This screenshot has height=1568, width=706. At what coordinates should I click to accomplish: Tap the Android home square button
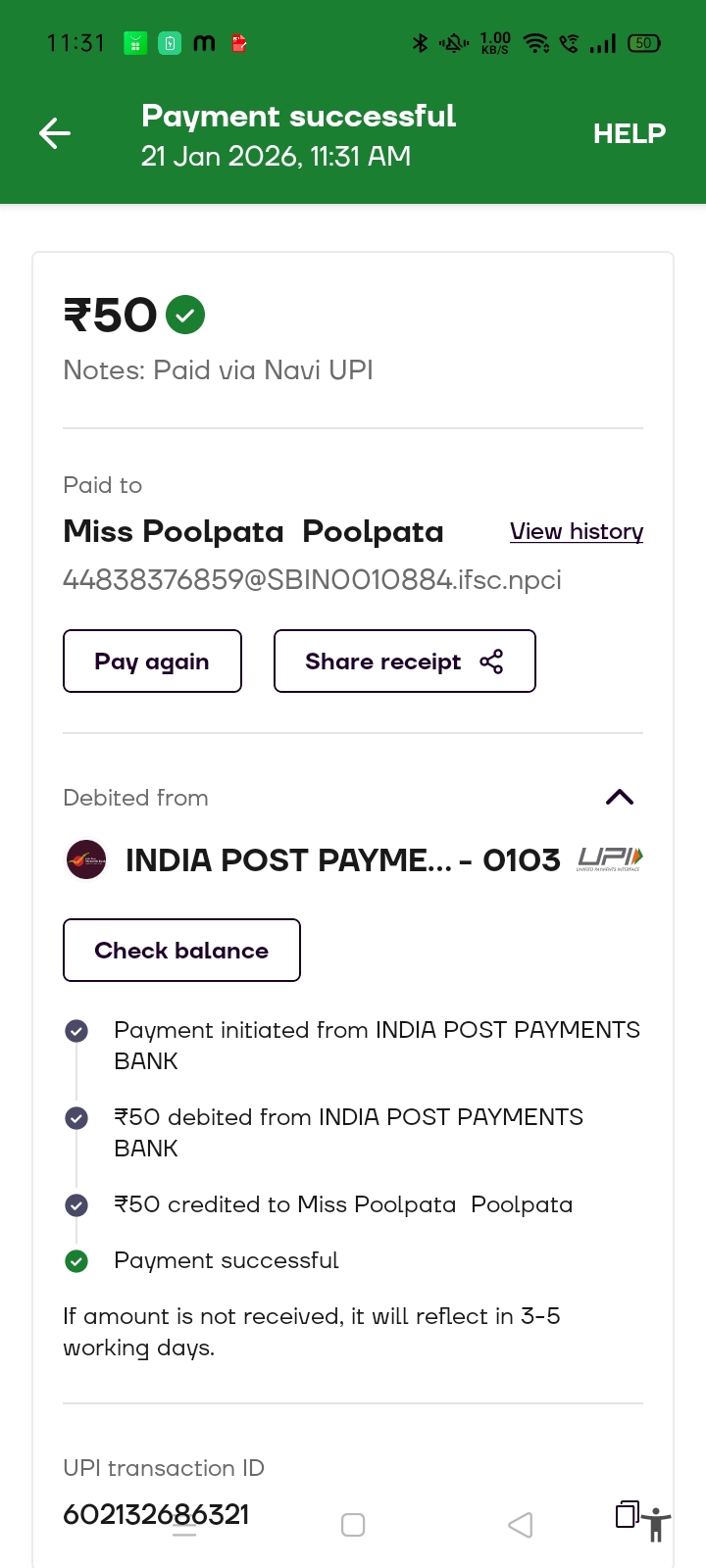click(353, 1525)
